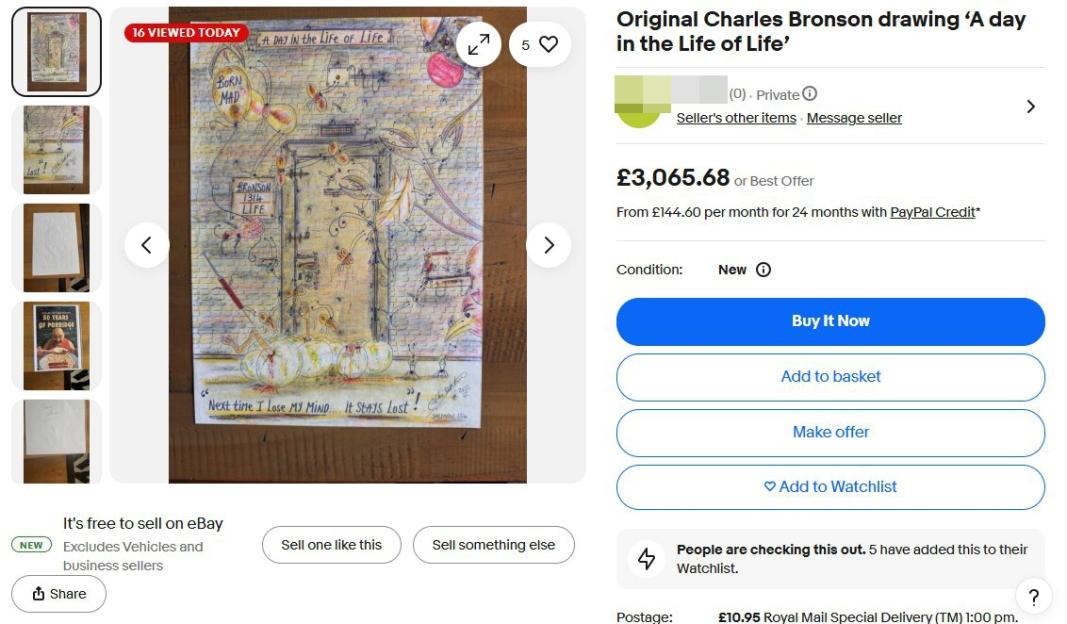Click the seller's profile avatar
Screen dimensions: 1067x624
click(640, 105)
